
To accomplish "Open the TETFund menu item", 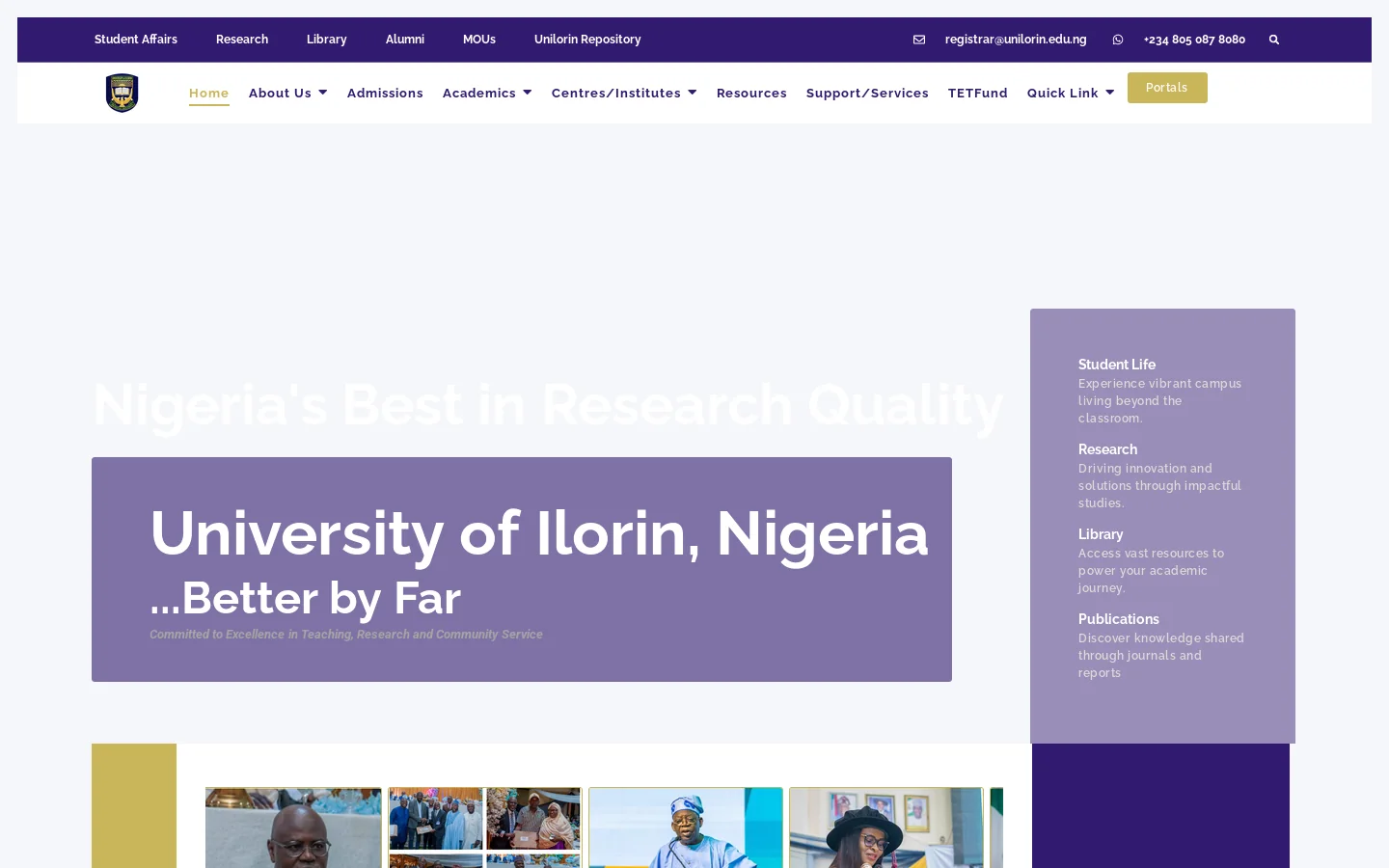I will [978, 94].
